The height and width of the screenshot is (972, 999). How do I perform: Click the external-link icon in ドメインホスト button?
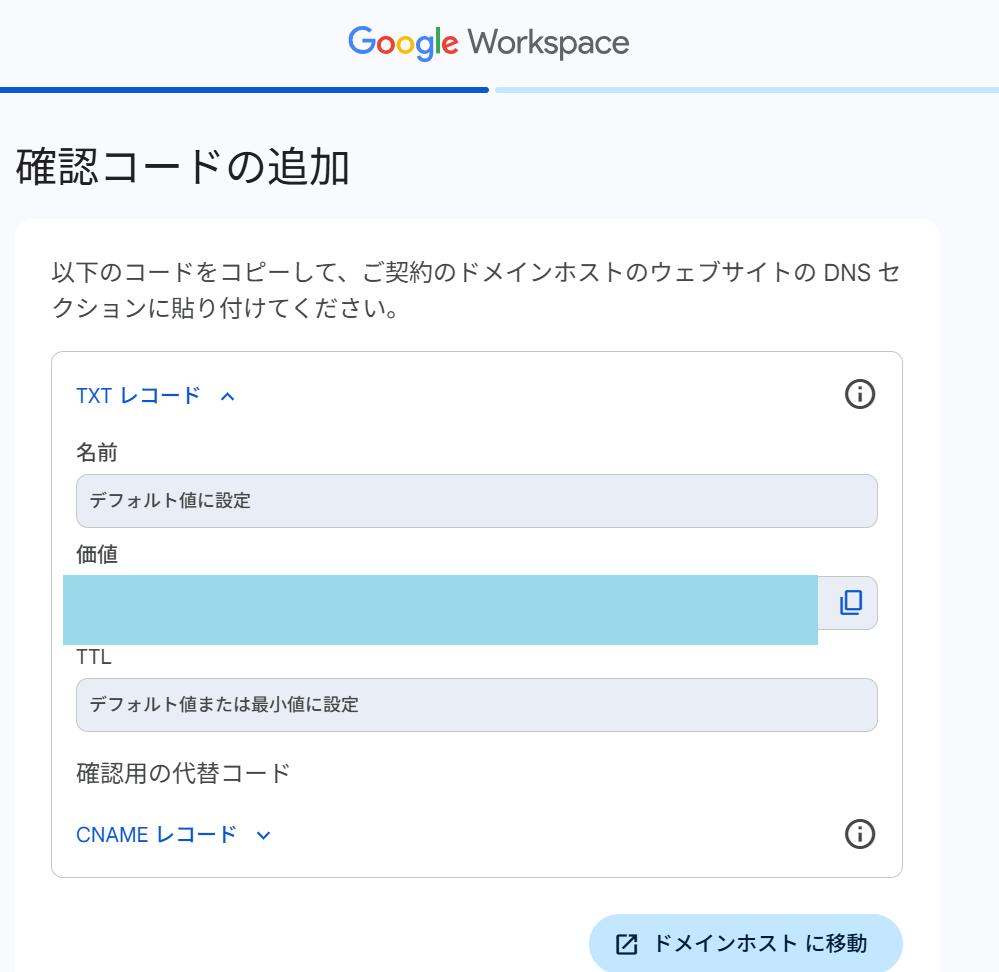click(x=627, y=944)
